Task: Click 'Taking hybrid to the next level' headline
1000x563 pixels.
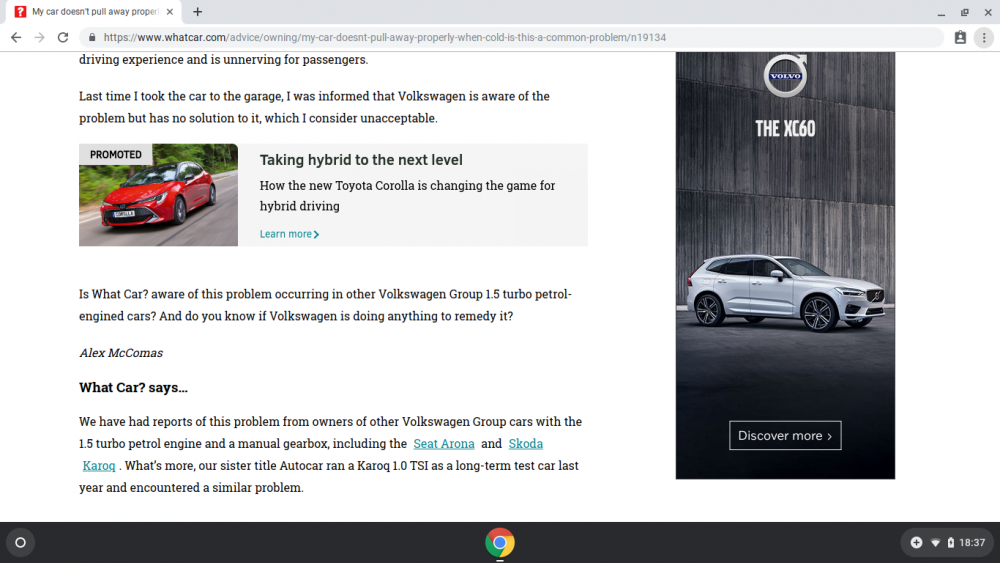Action: click(361, 160)
